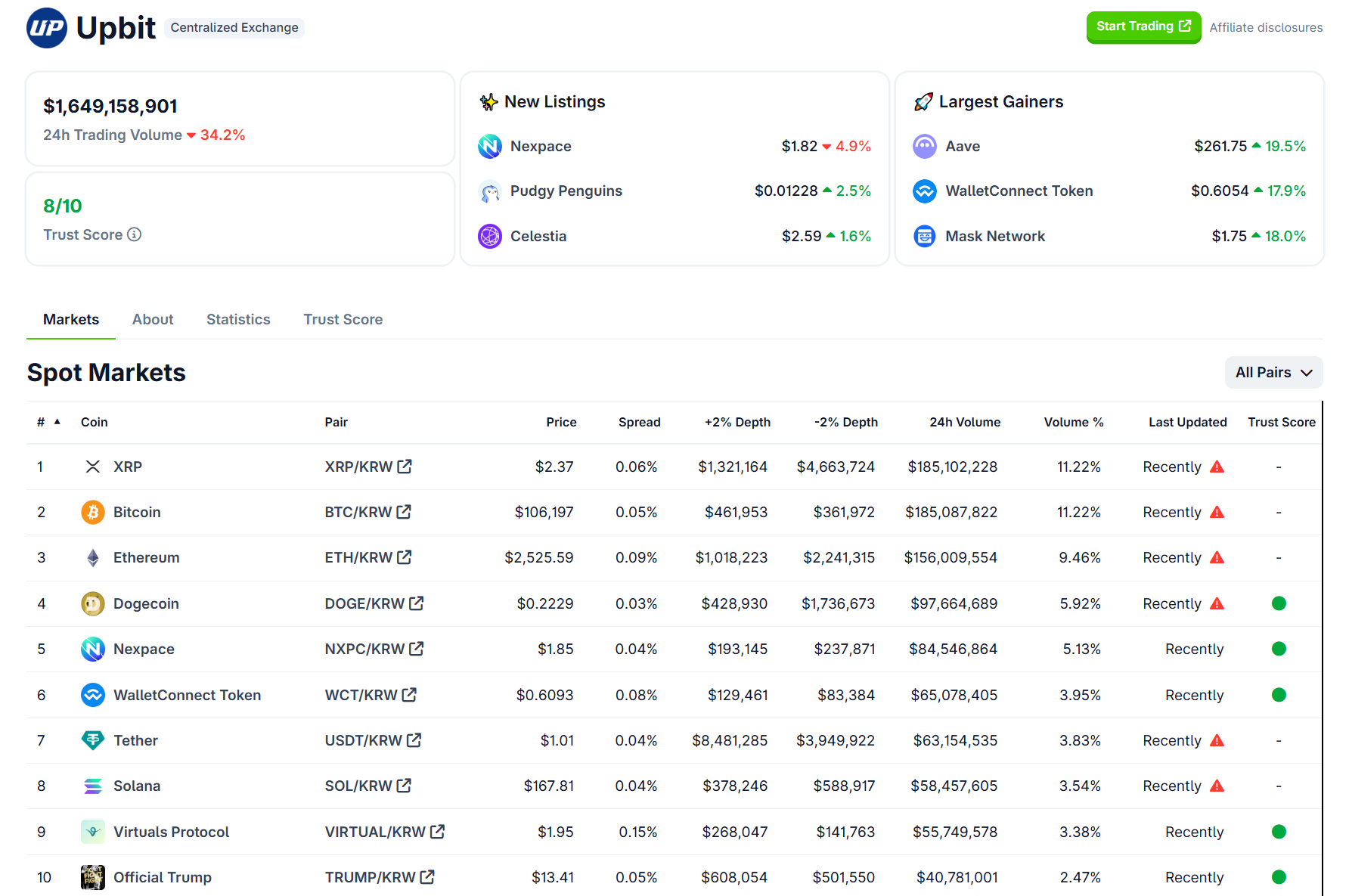Click the Centralized Exchange badge
The image size is (1349, 896).
coord(234,27)
